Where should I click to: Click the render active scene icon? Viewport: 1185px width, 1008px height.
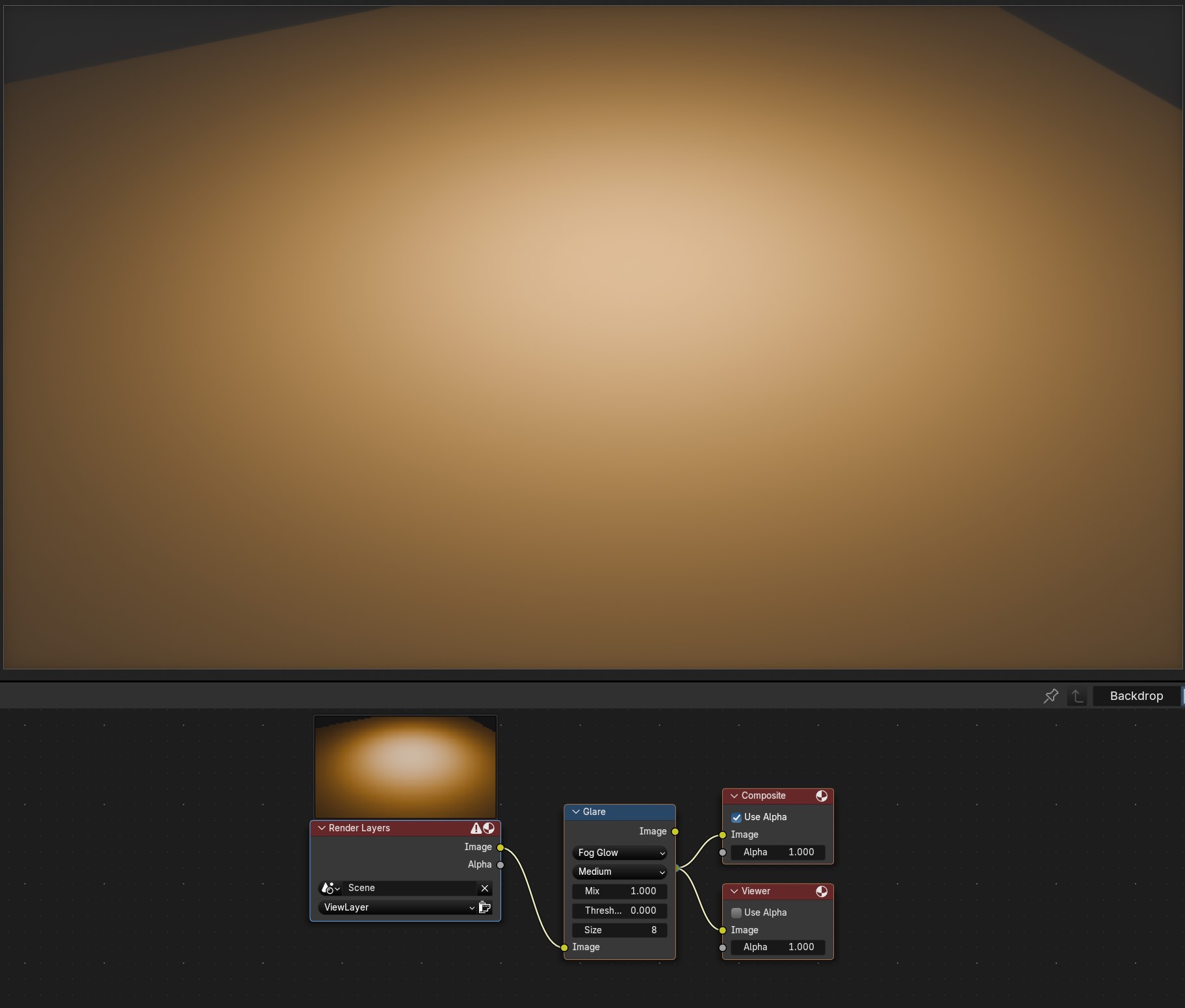(485, 907)
